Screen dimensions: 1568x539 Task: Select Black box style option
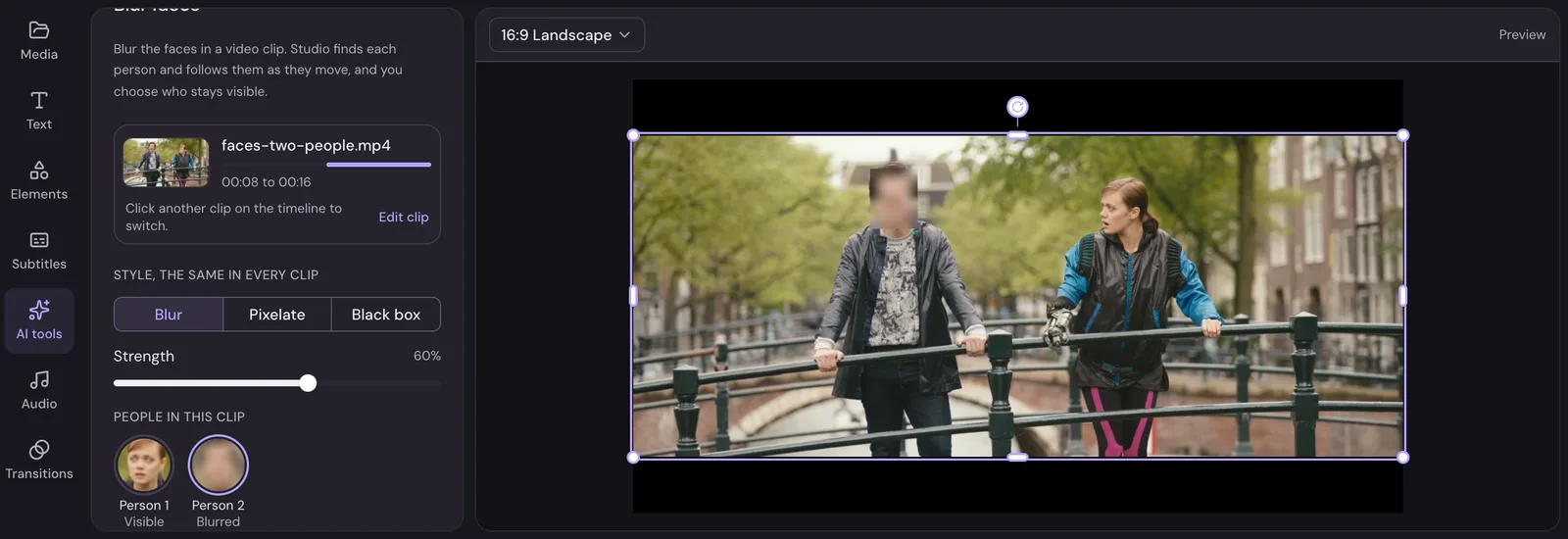386,315
